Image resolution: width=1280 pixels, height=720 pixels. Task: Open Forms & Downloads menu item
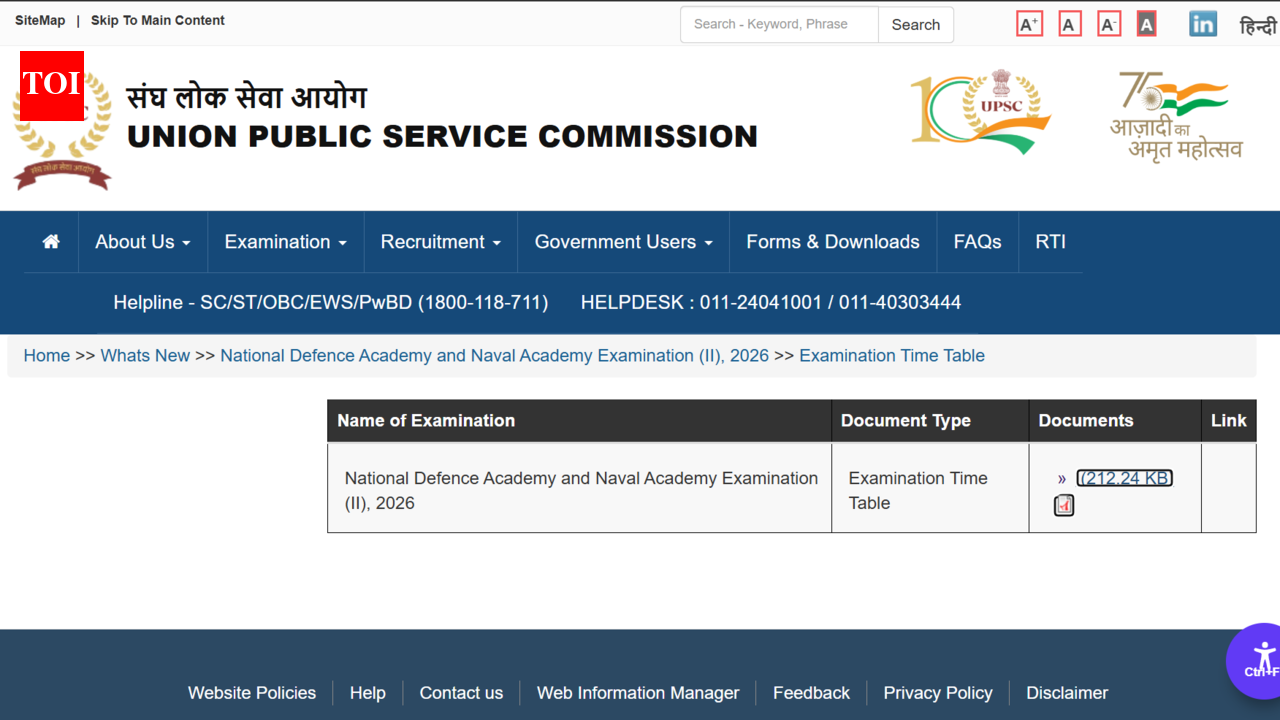833,242
